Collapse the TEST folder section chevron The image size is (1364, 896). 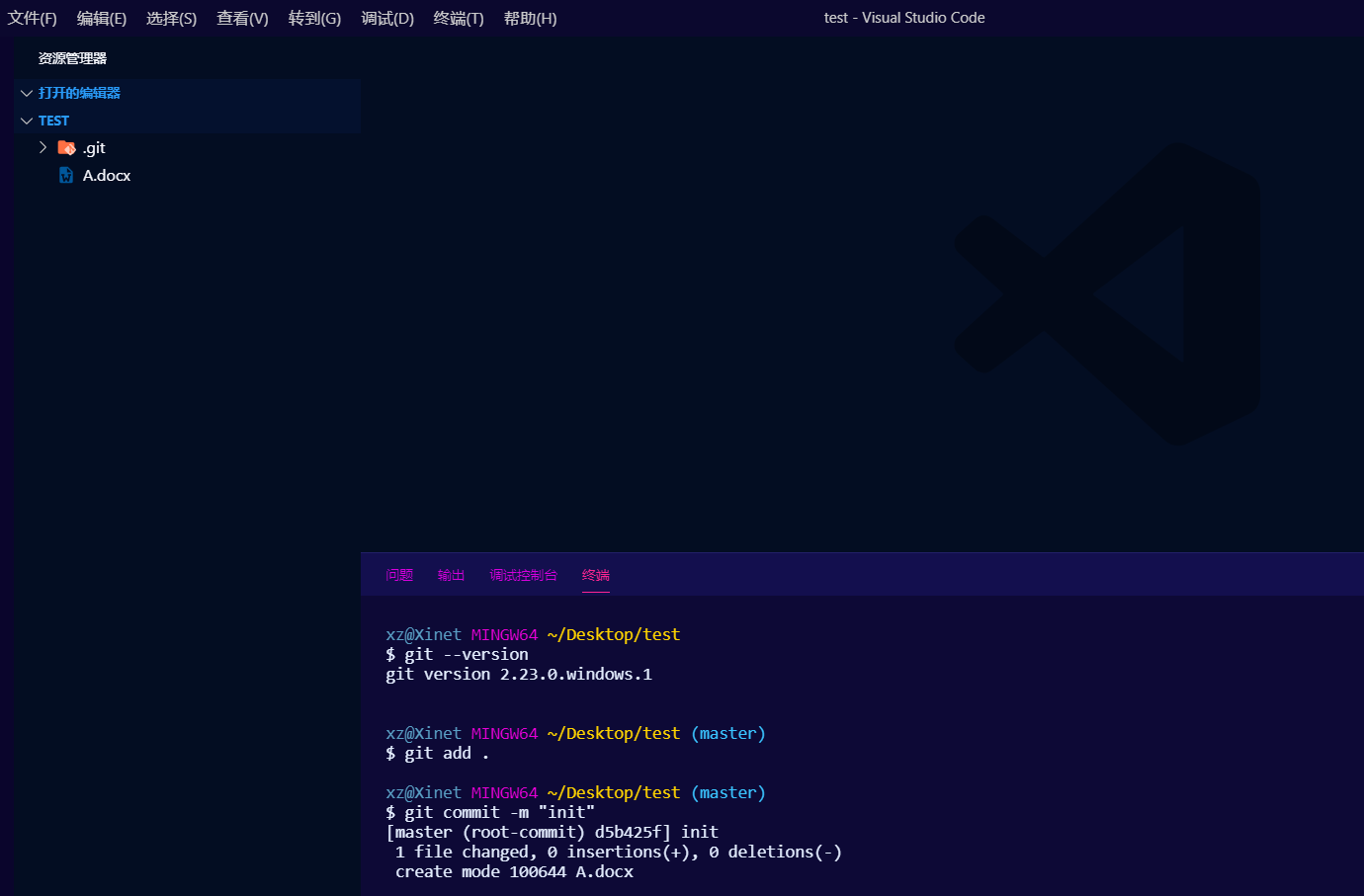tap(27, 121)
